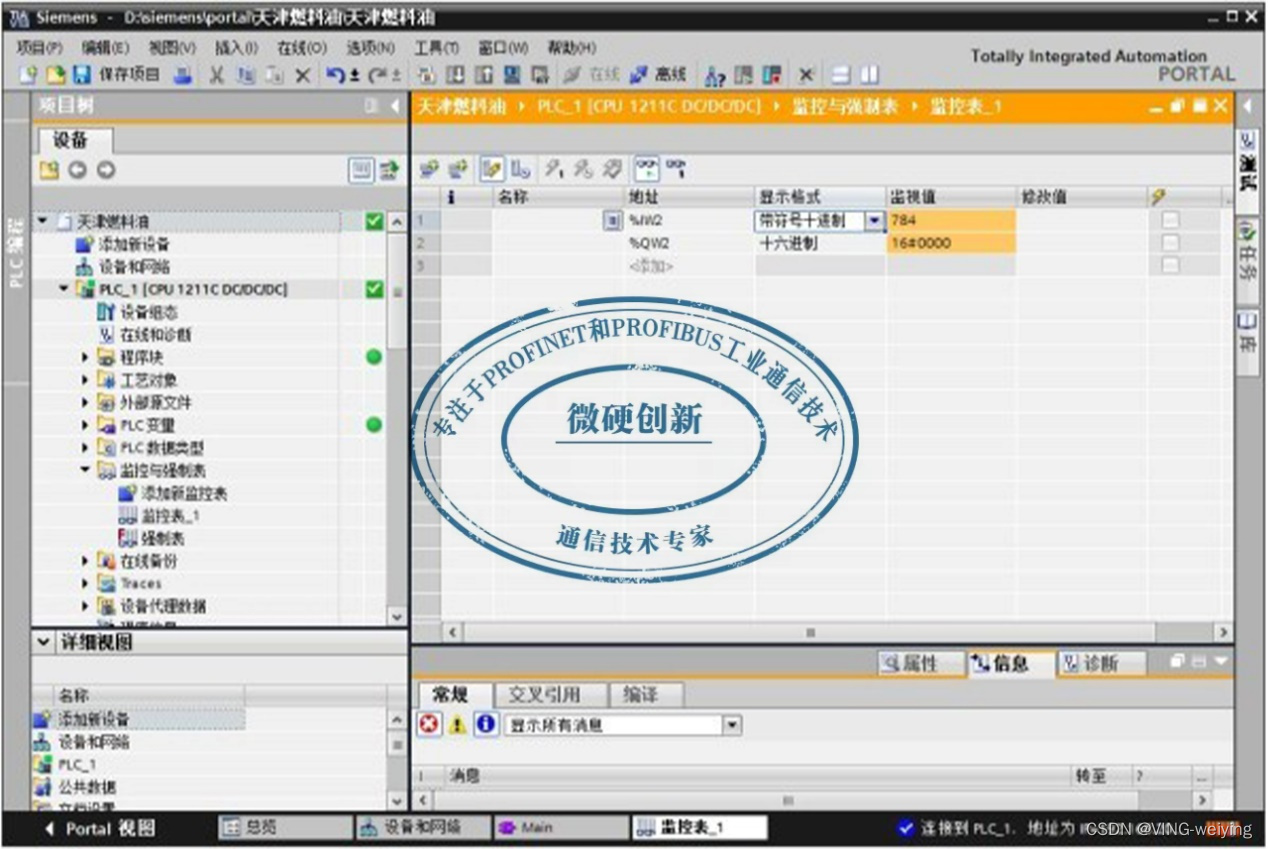Screen dimensions: 1268x849
Task: Toggle the information filter blue i icon
Action: click(x=486, y=724)
